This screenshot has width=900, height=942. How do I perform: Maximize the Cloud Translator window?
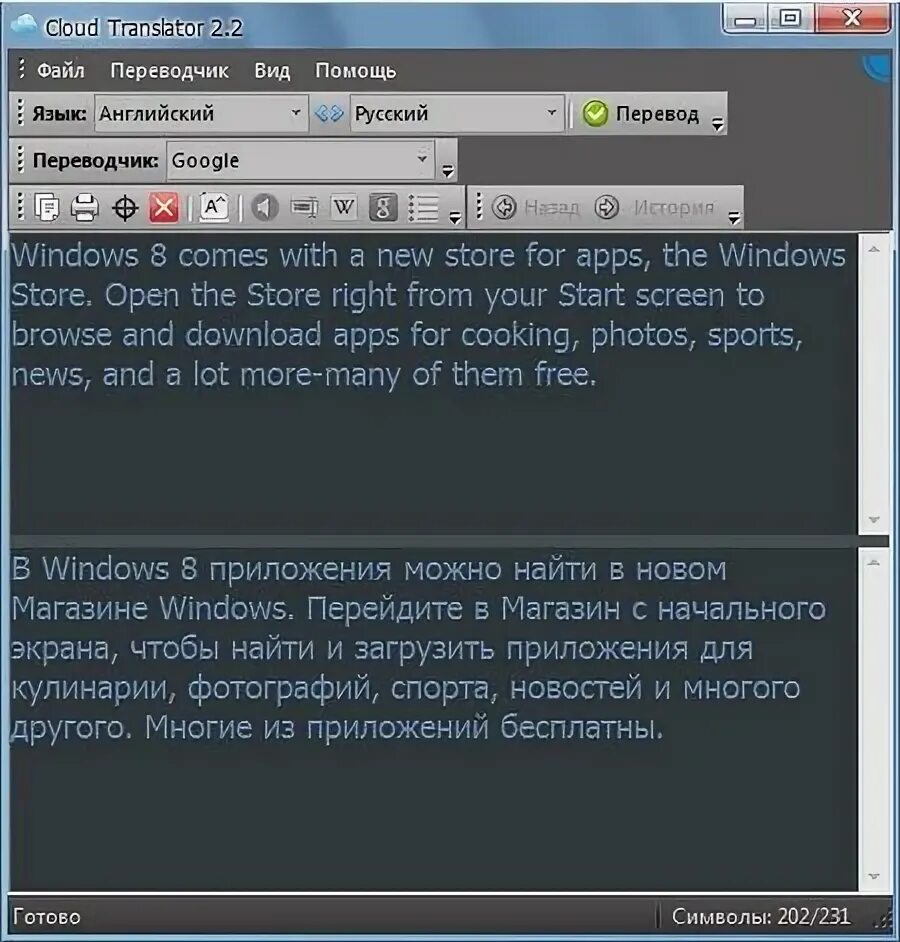point(790,19)
